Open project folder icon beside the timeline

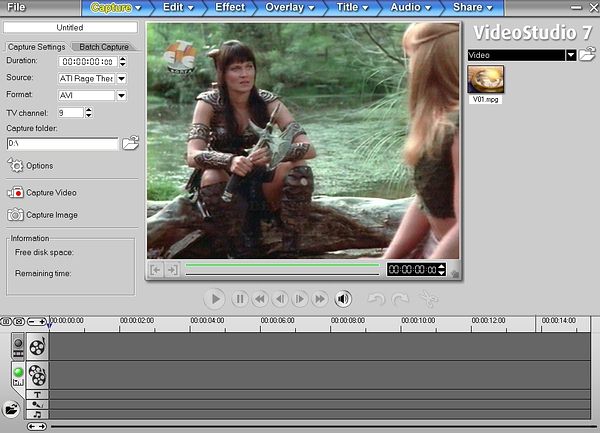click(11, 409)
